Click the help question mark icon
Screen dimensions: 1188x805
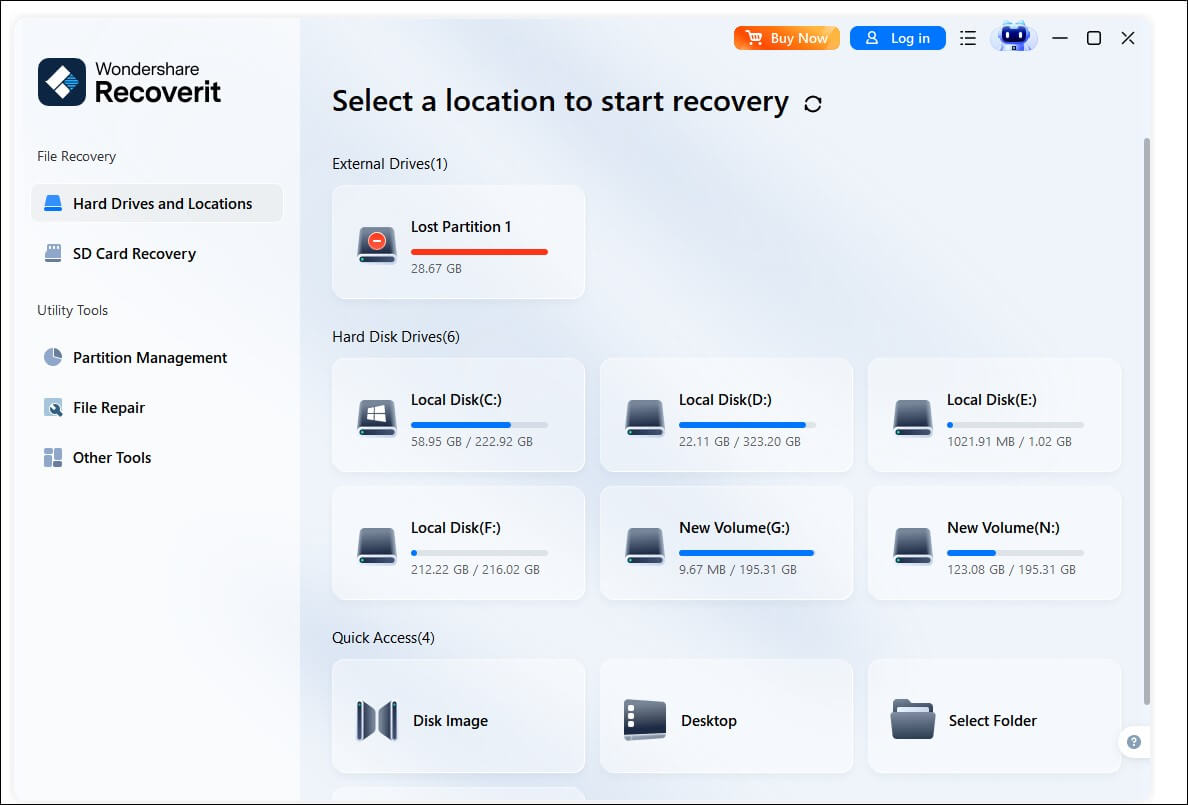(x=1134, y=742)
